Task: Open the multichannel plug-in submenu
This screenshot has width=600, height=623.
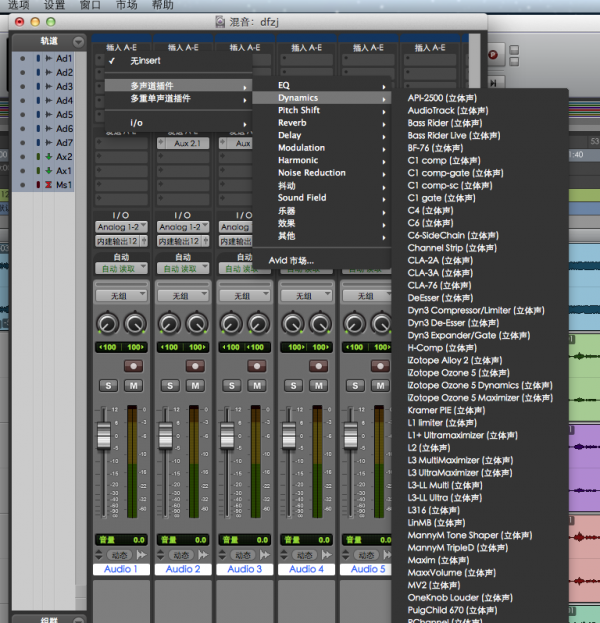Action: click(178, 86)
